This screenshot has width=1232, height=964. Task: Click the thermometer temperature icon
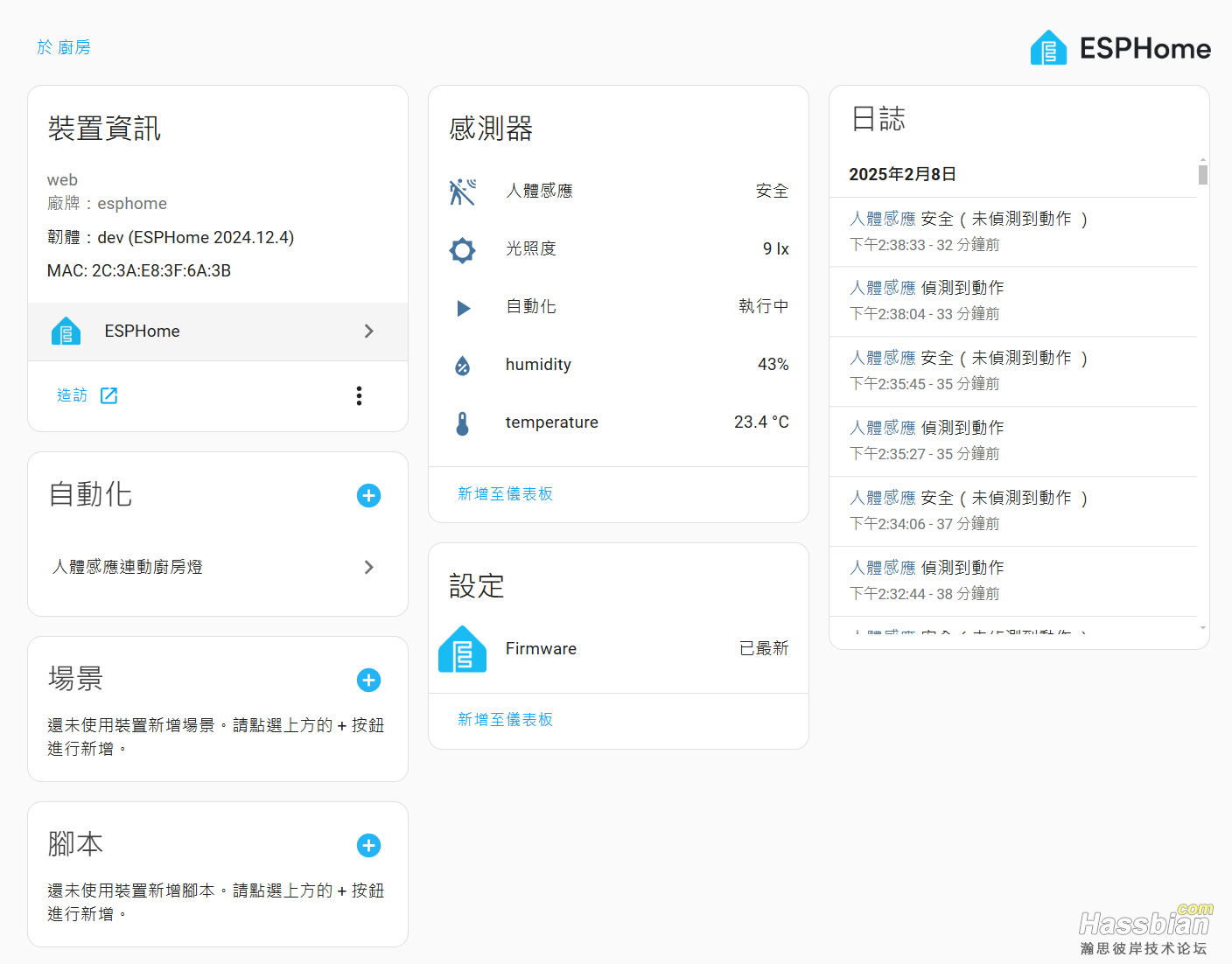462,423
